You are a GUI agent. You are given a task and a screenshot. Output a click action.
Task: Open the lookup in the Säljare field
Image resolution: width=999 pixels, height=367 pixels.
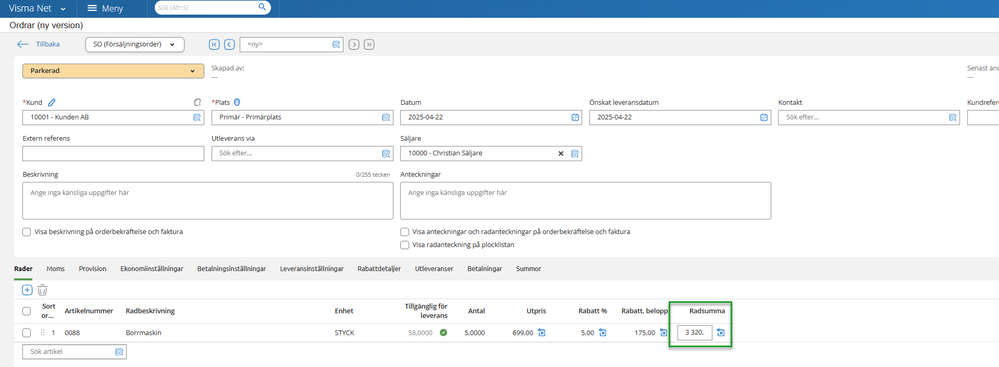575,154
